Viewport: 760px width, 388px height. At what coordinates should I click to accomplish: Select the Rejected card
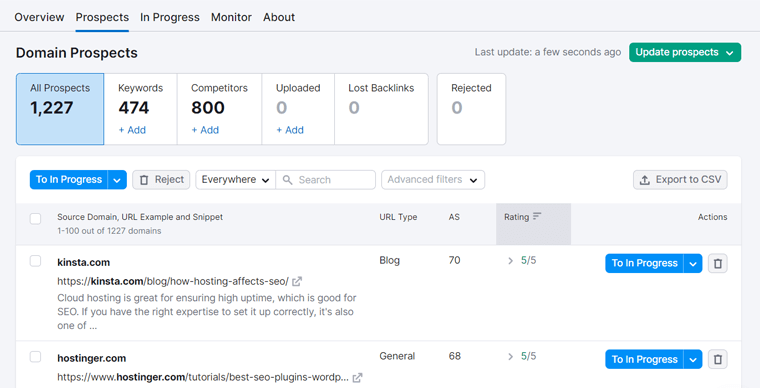471,109
